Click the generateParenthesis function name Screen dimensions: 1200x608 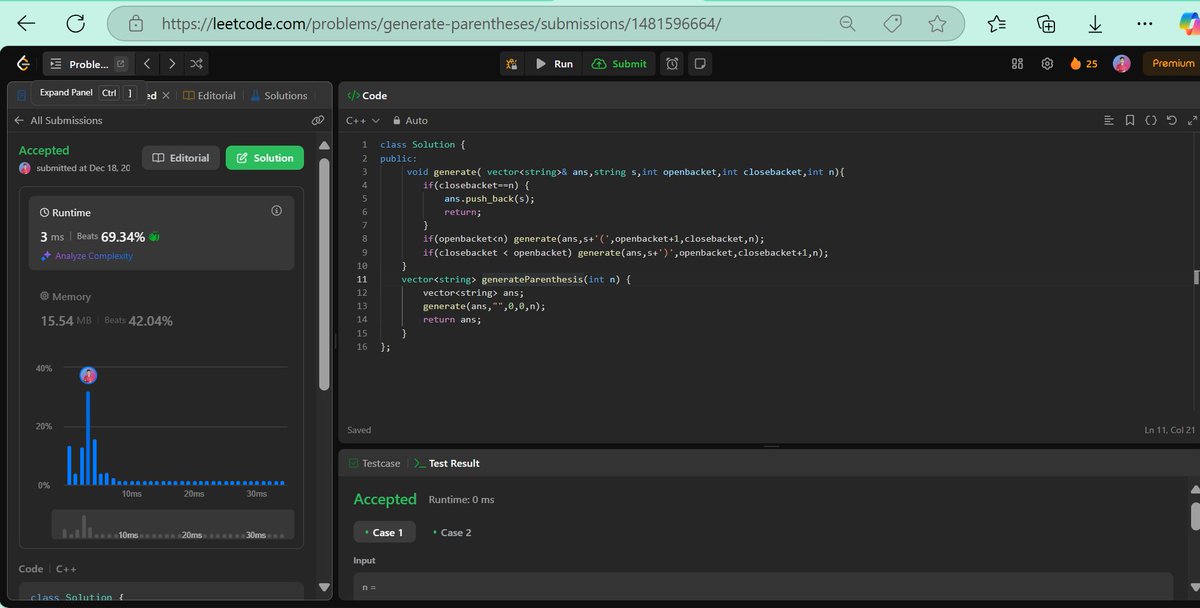(x=532, y=280)
